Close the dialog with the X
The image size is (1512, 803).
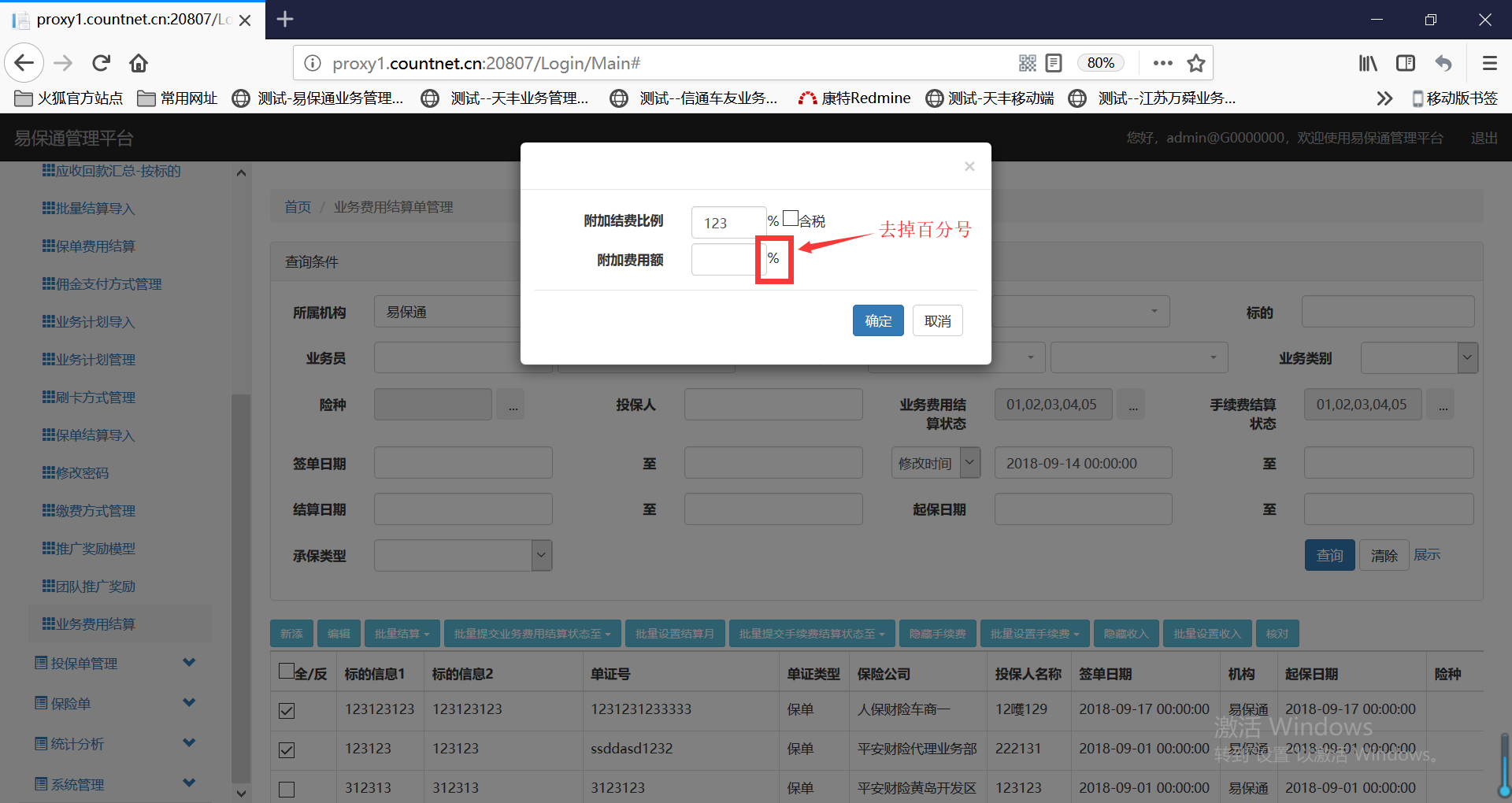(969, 166)
